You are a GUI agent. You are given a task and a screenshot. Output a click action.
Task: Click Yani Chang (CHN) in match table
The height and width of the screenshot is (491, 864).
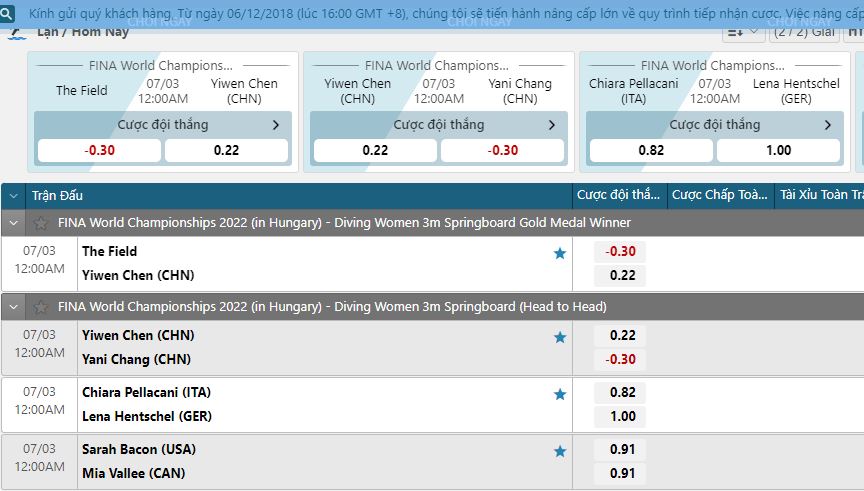click(136, 359)
